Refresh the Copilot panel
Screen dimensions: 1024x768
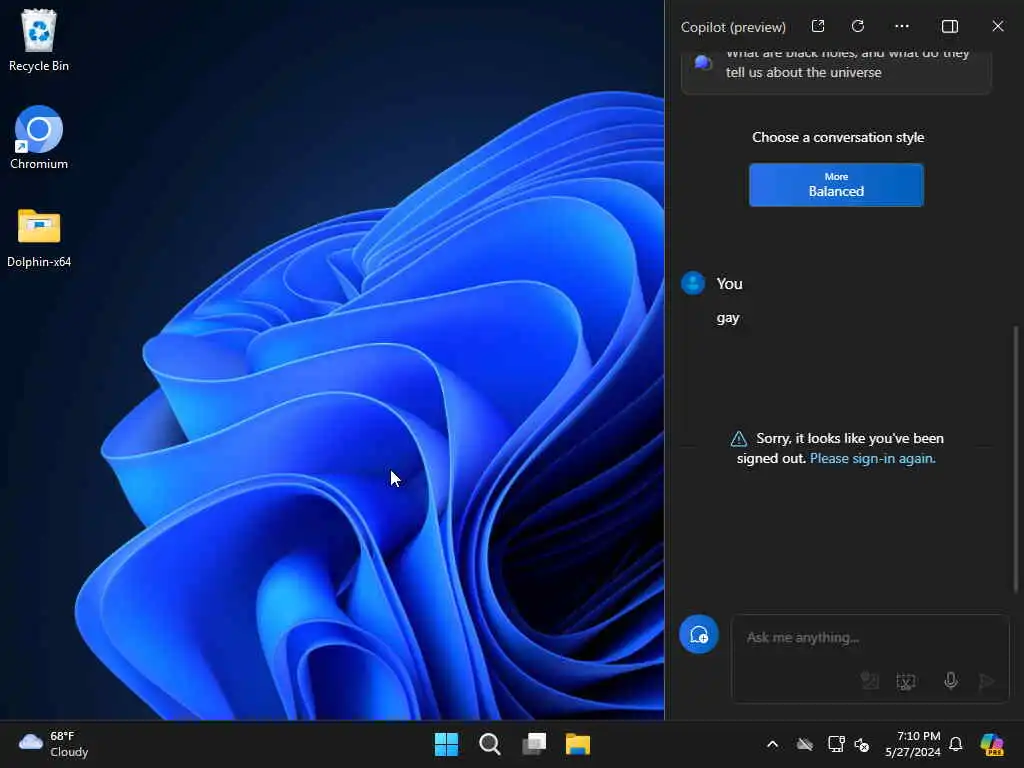858,26
